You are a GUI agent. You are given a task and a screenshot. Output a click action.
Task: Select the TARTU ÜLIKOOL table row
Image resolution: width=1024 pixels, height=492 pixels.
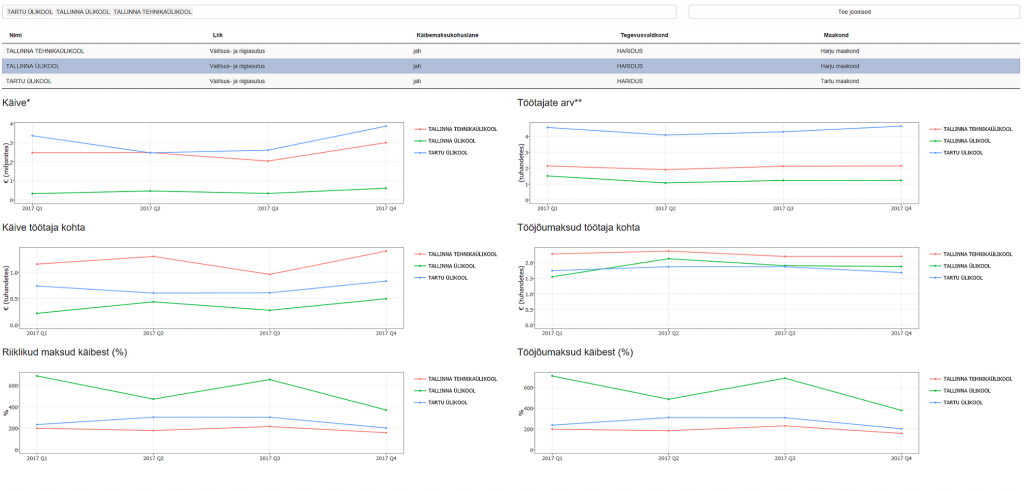pos(511,81)
